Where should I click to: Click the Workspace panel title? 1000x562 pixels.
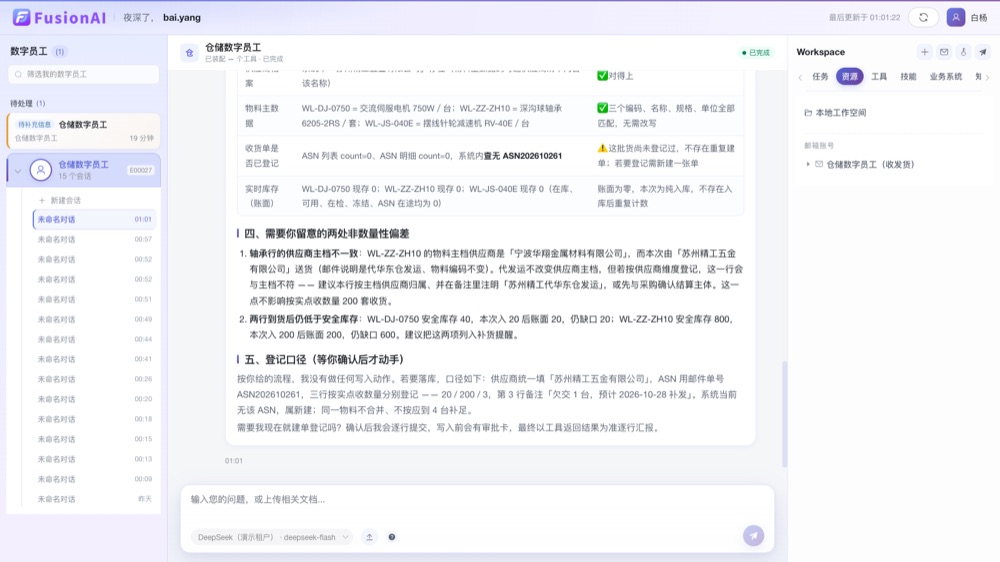point(821,52)
